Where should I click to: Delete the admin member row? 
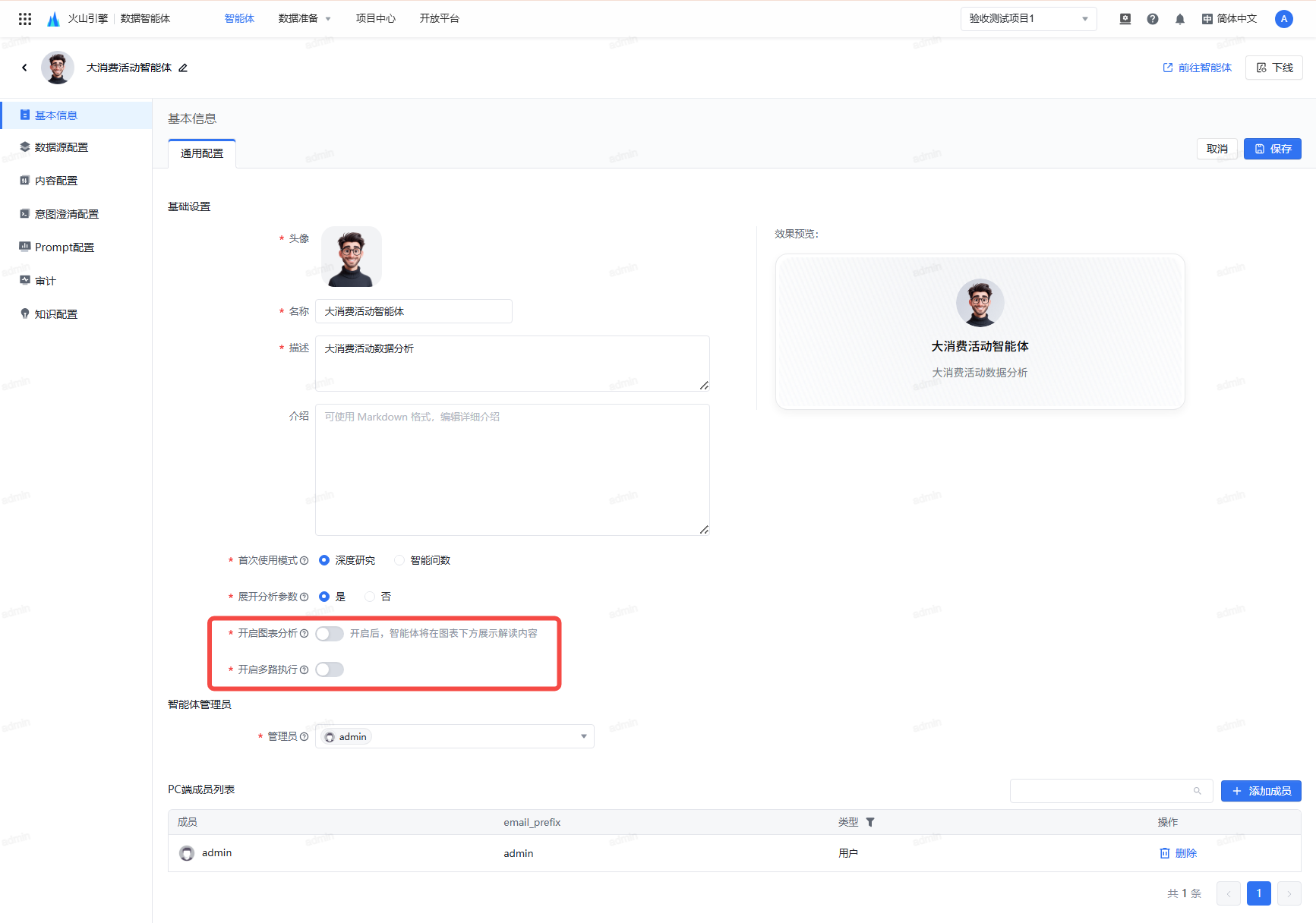[x=1178, y=853]
